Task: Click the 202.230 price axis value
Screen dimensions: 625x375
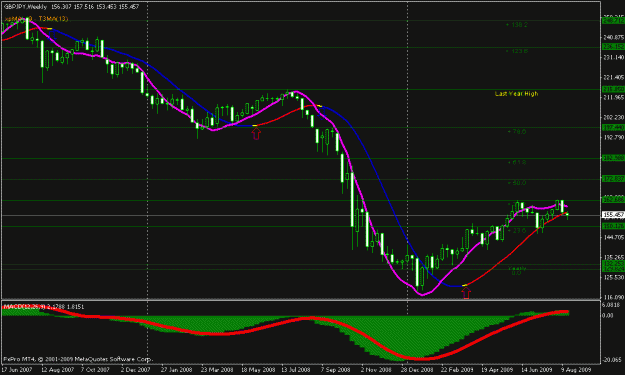Action: (613, 118)
